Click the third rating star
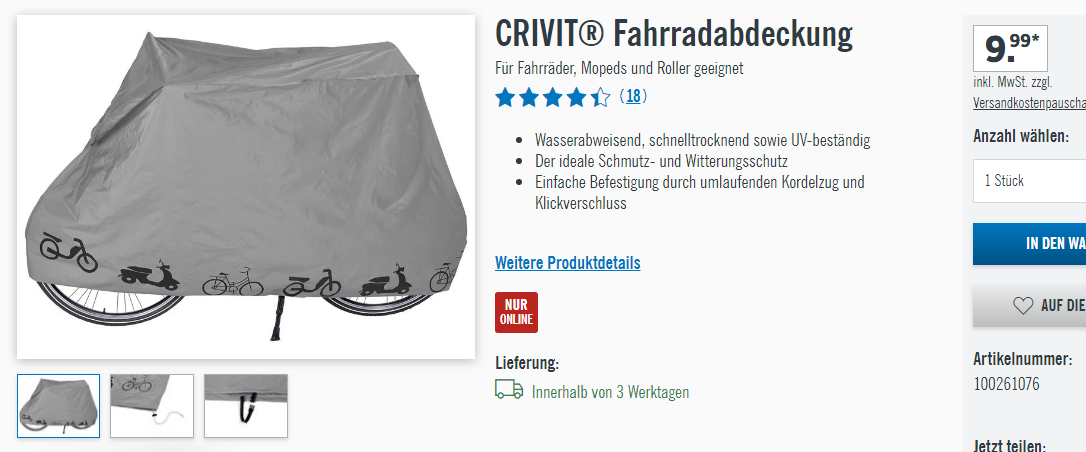The width and height of the screenshot is (1086, 452). (553, 98)
